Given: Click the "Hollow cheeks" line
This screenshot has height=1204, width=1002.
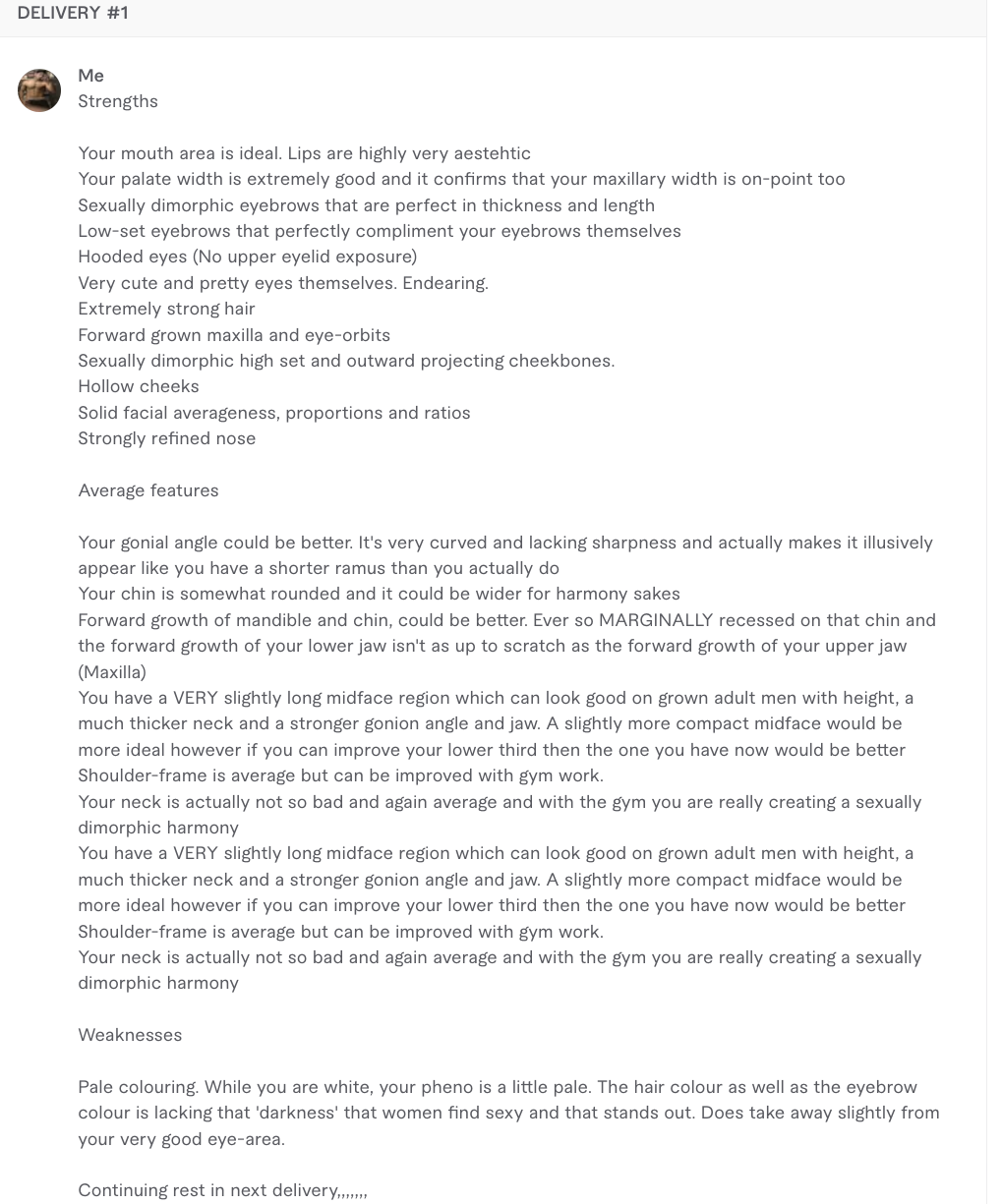Looking at the screenshot, I should [139, 386].
